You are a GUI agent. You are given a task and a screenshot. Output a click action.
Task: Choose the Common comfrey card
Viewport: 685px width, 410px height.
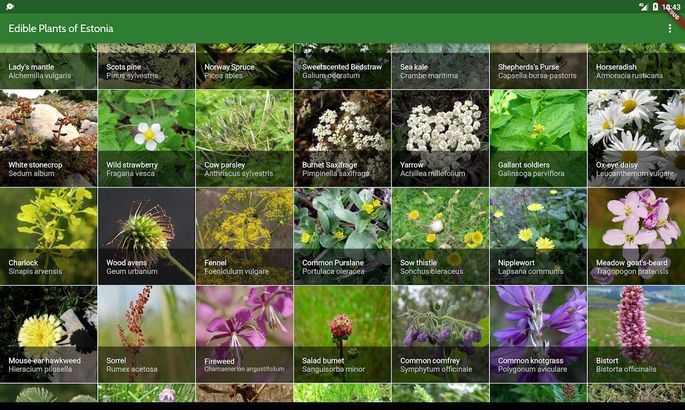click(440, 334)
